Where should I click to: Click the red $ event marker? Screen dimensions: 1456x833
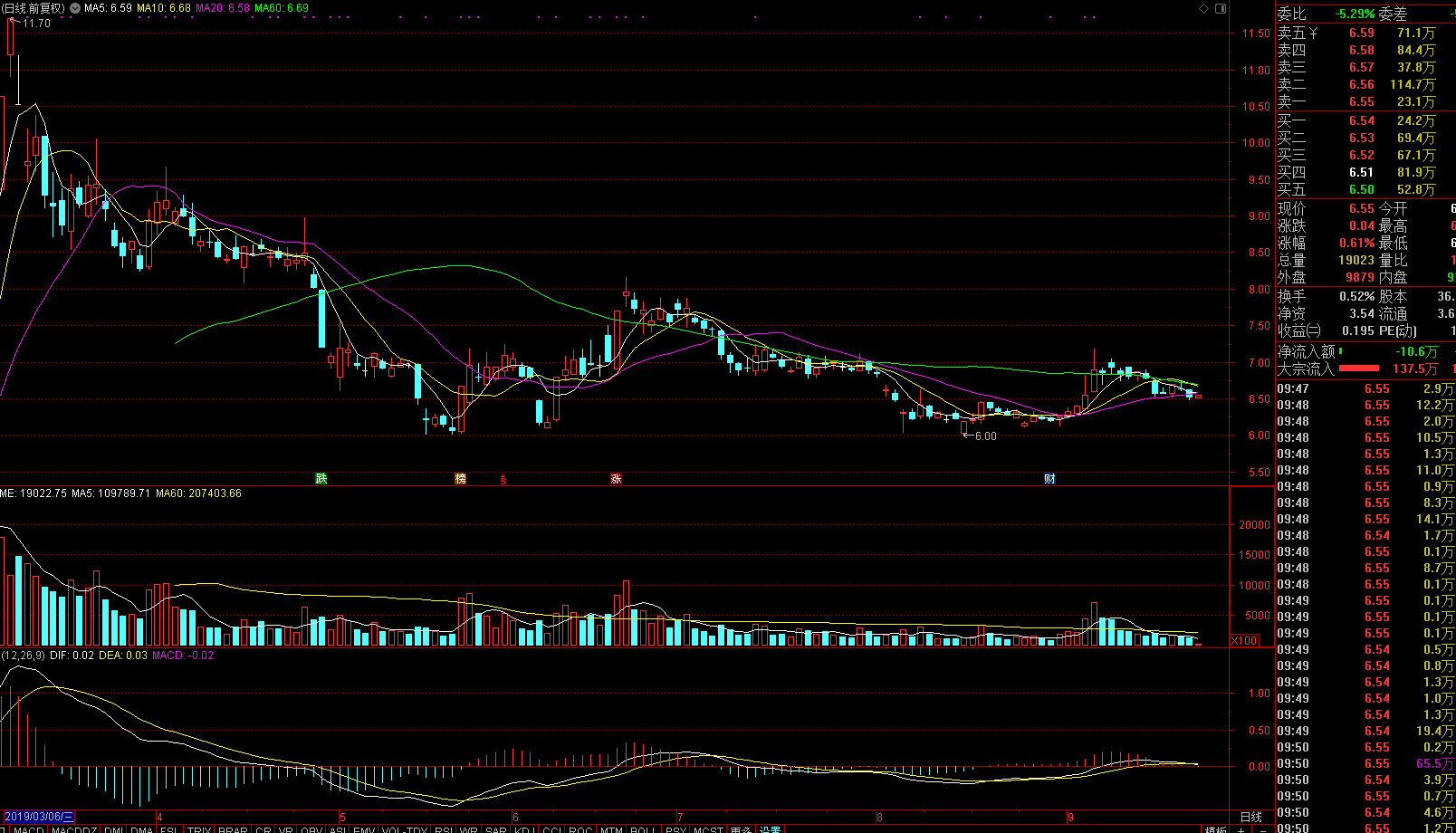pos(503,479)
